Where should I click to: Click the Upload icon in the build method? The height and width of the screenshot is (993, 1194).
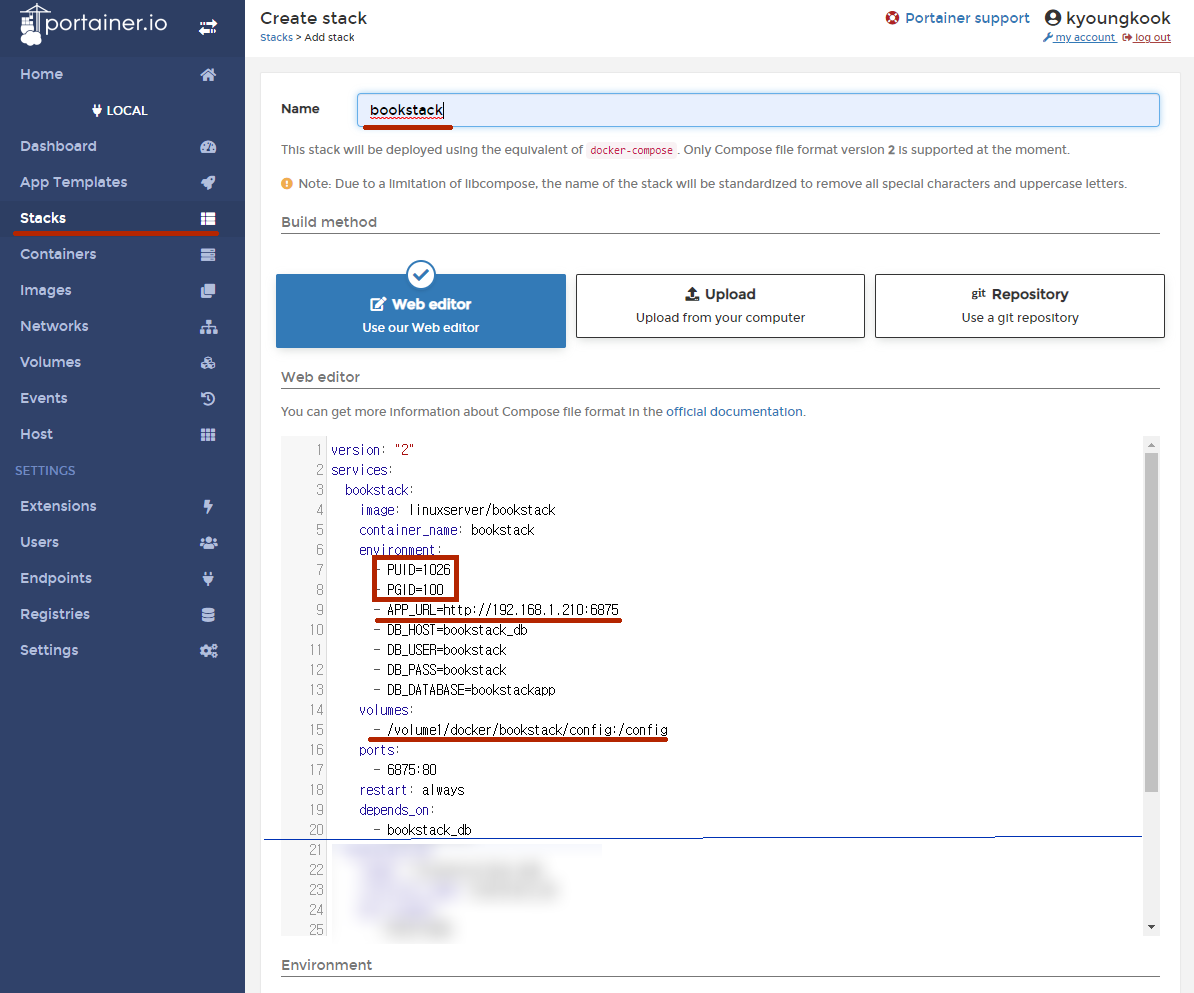click(692, 294)
